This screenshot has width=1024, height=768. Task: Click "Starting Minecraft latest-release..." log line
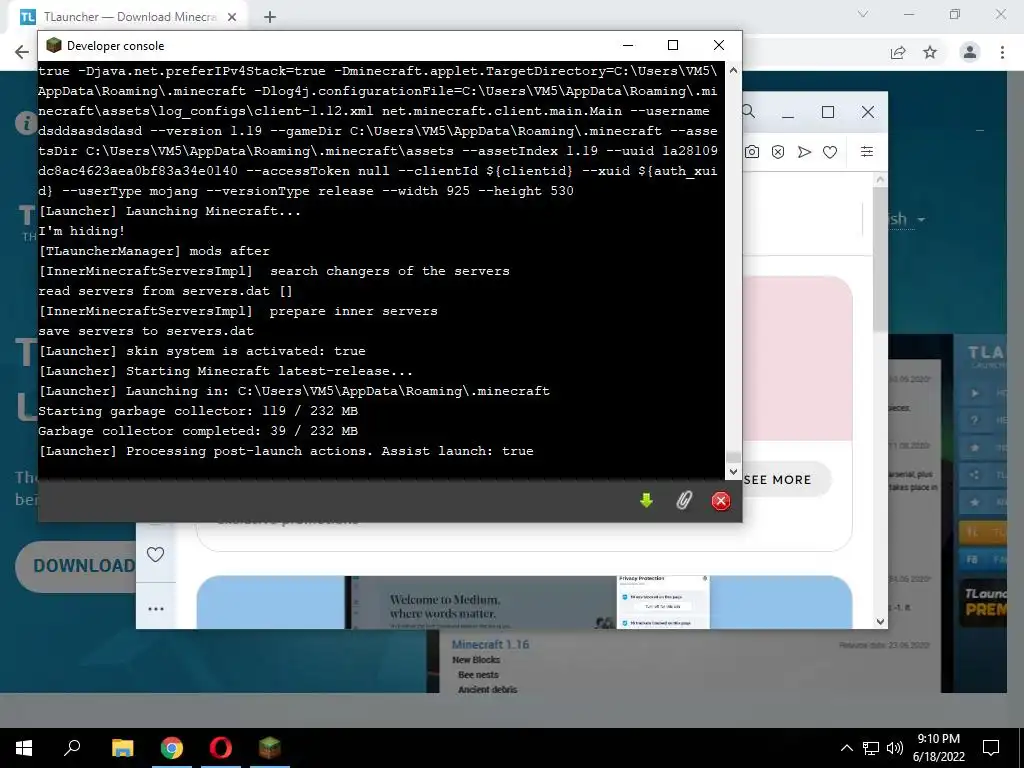[x=270, y=371]
